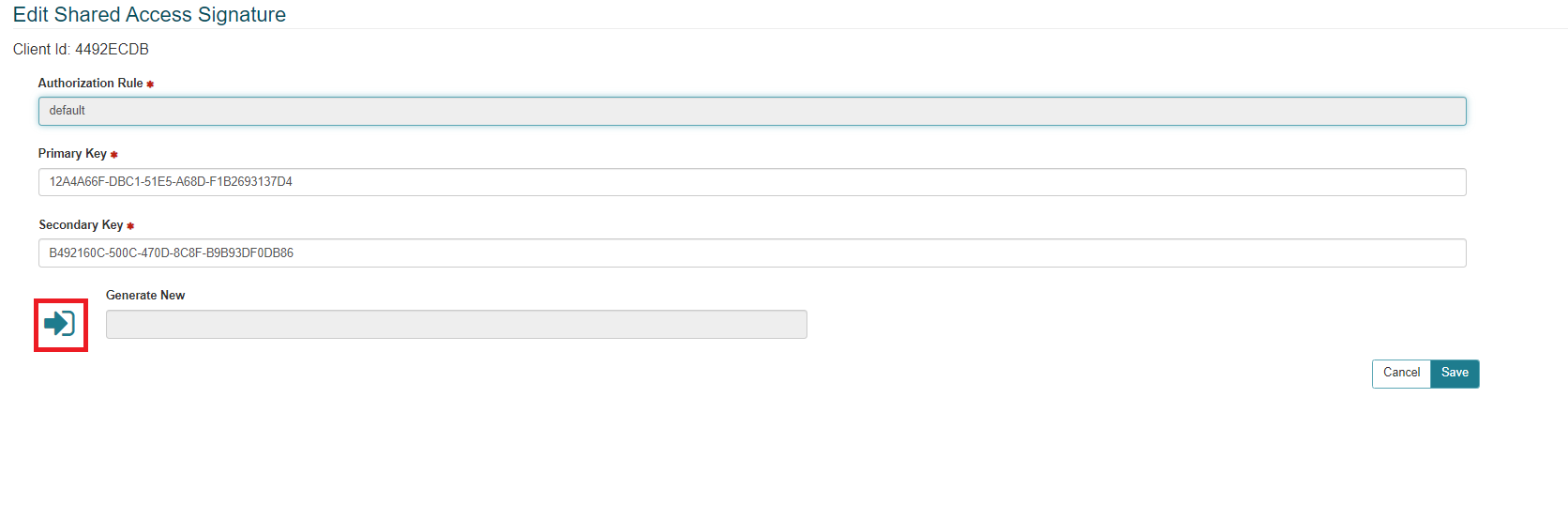1568x505 pixels.
Task: Click inside the Secondary Key text box
Action: [x=751, y=253]
